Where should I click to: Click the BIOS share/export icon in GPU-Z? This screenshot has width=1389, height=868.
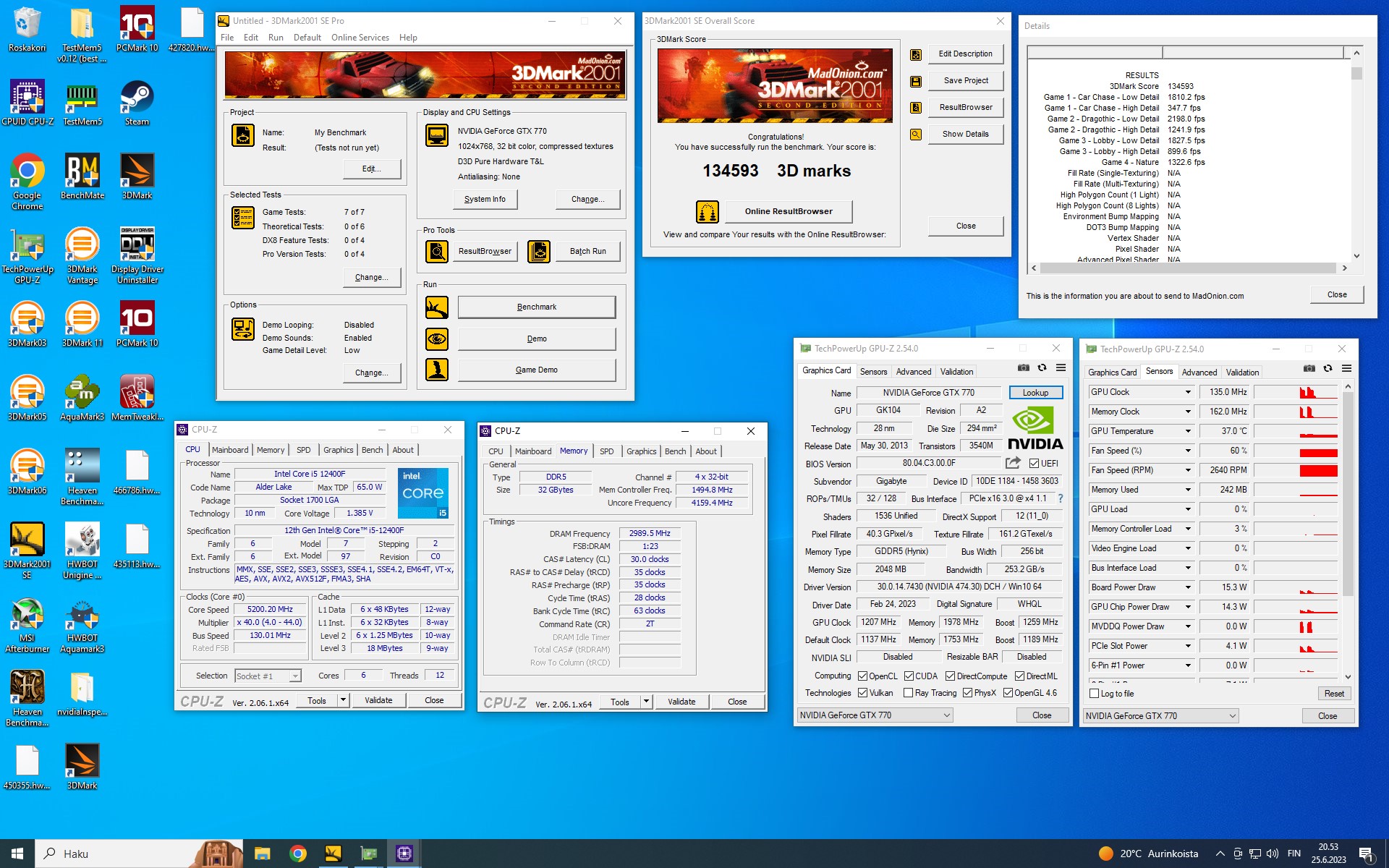point(1013,463)
